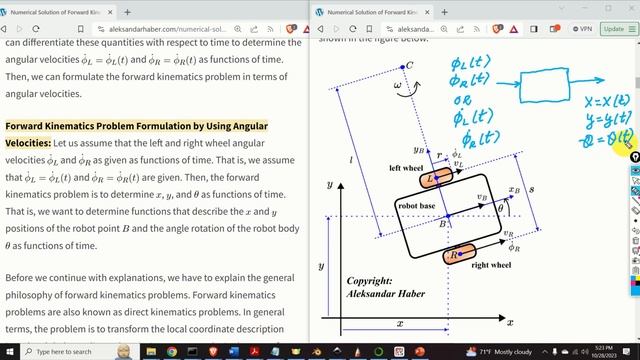Viewport: 640px width, 360px height.
Task: Click the 'right wheel' label in the figure
Action: pyautogui.click(x=491, y=265)
